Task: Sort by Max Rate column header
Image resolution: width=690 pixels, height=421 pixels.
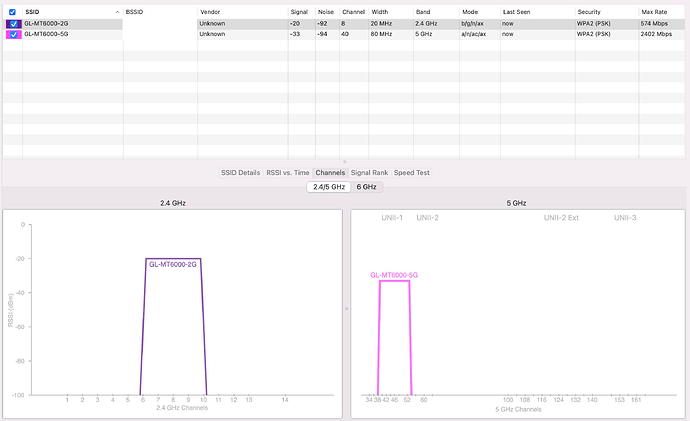Action: [x=654, y=12]
